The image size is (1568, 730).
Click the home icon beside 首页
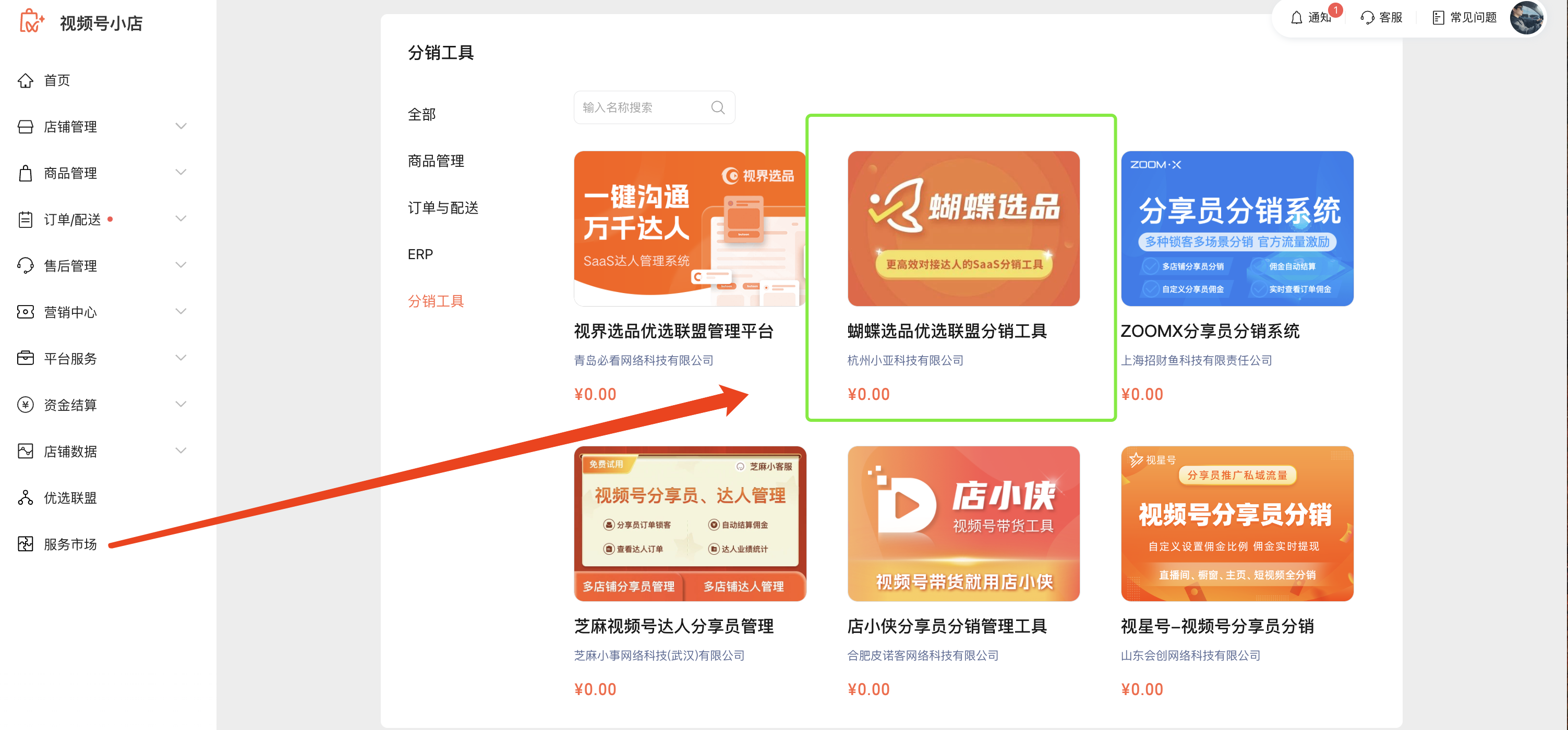25,80
